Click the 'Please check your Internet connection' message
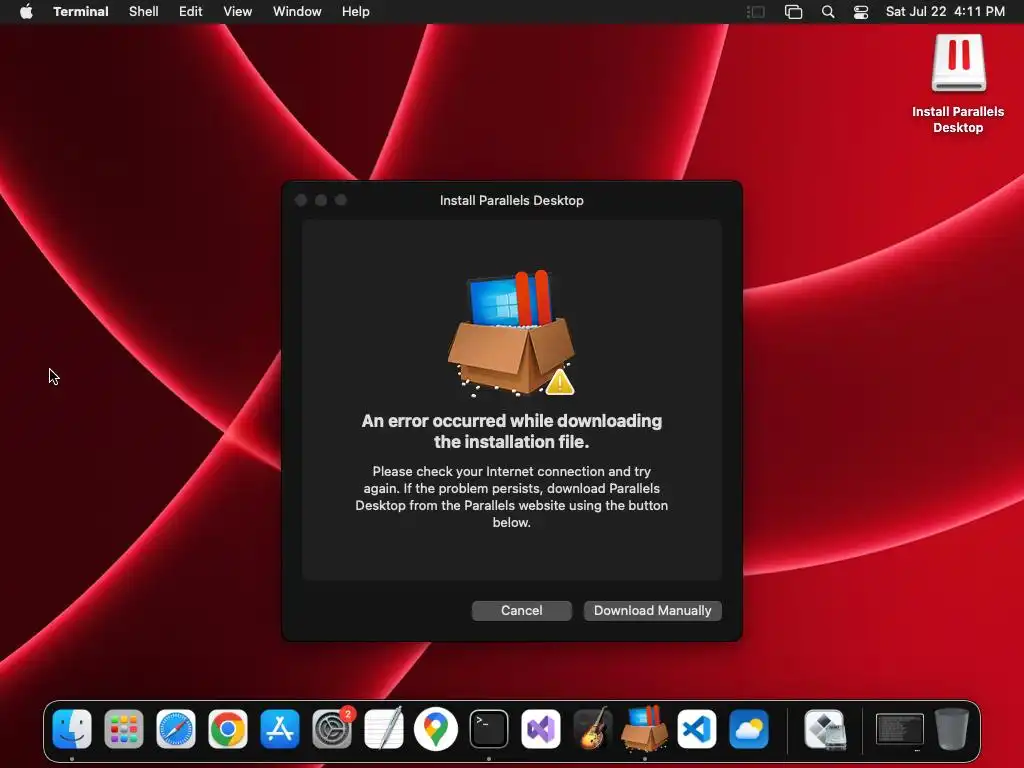The image size is (1024, 768). click(x=511, y=496)
